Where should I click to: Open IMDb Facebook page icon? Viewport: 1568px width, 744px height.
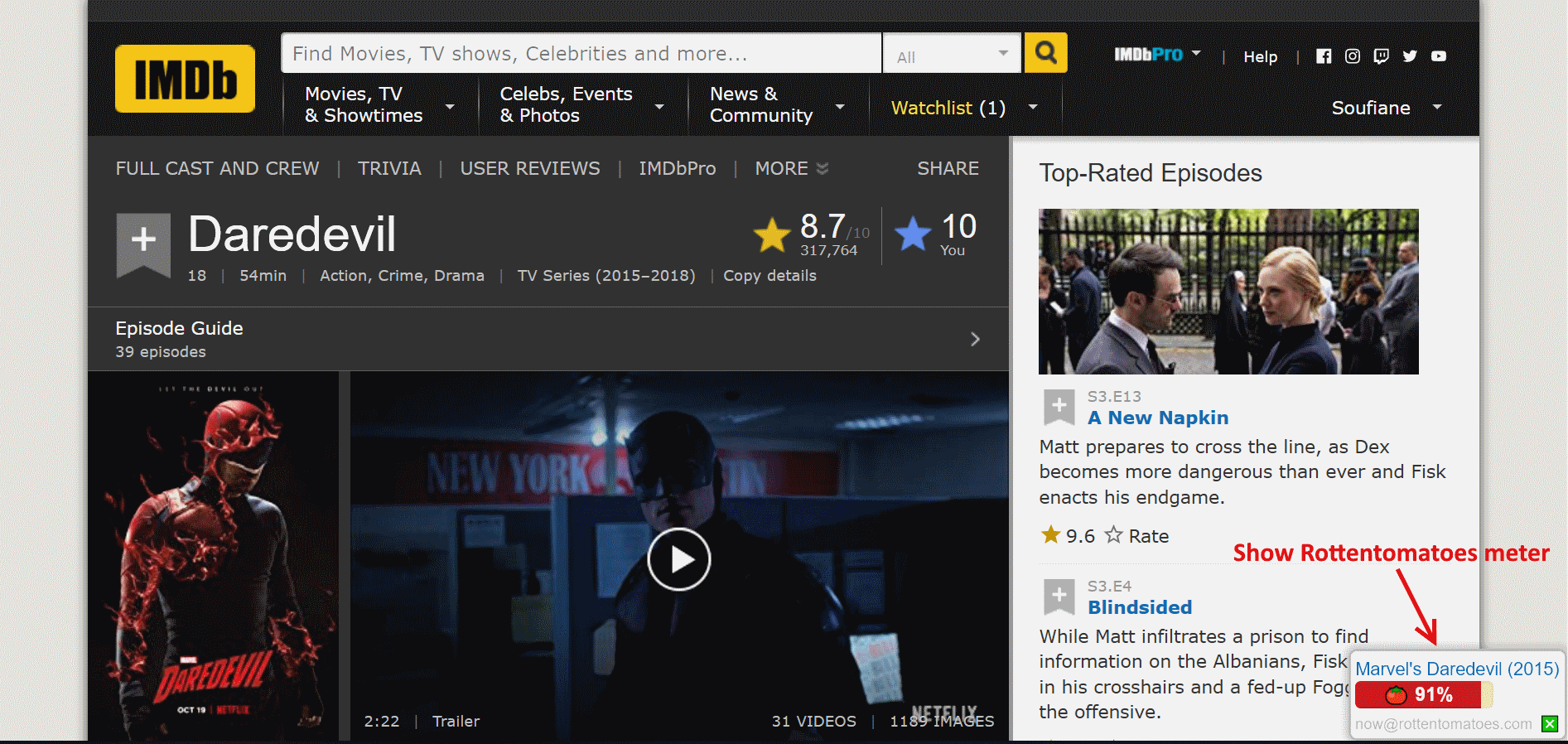click(1324, 56)
